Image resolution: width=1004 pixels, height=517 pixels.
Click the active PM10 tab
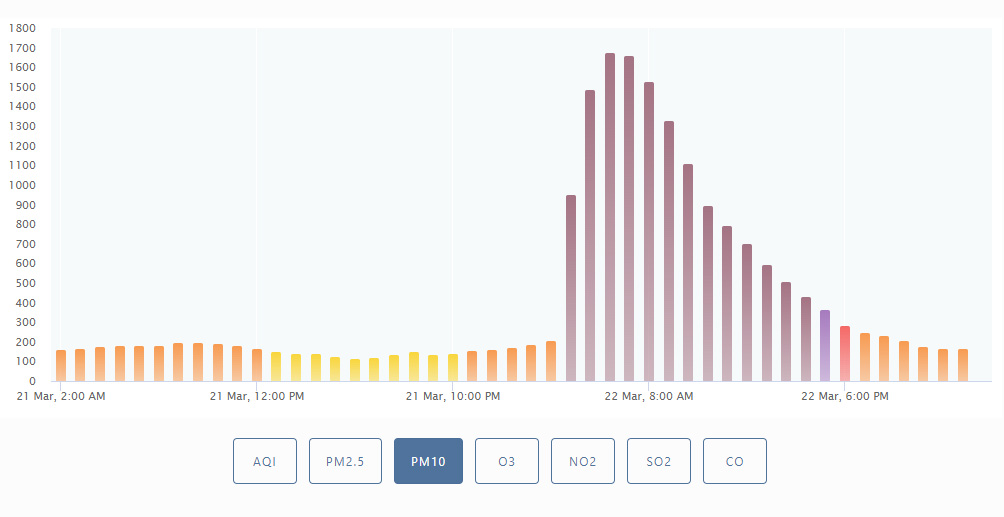428,461
